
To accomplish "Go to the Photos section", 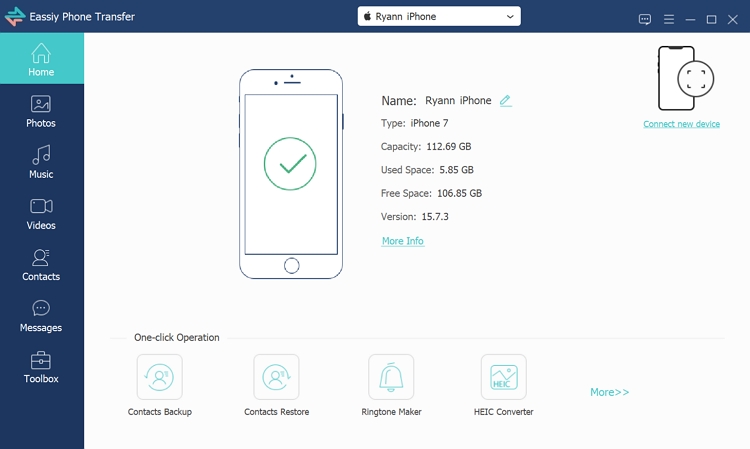I will point(41,111).
